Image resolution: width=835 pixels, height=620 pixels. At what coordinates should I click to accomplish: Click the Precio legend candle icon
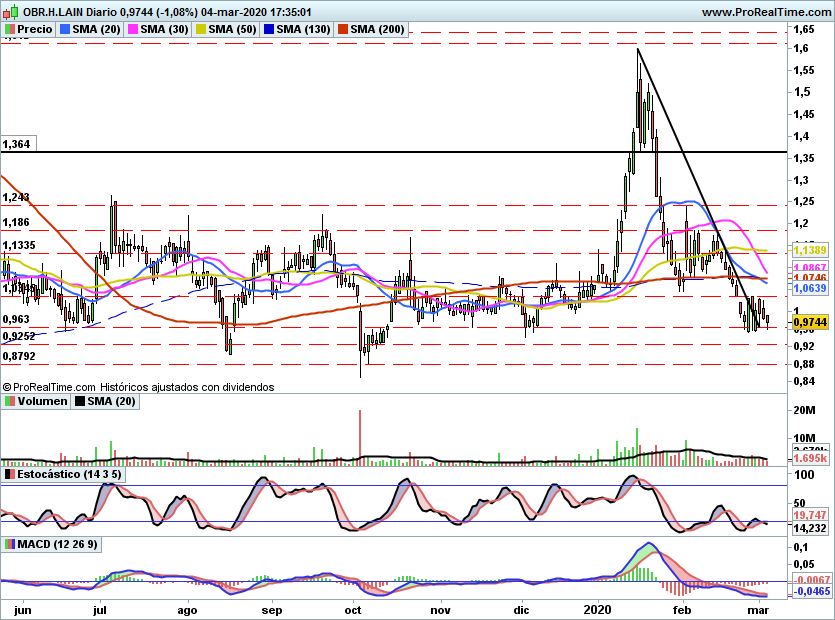tap(10, 30)
